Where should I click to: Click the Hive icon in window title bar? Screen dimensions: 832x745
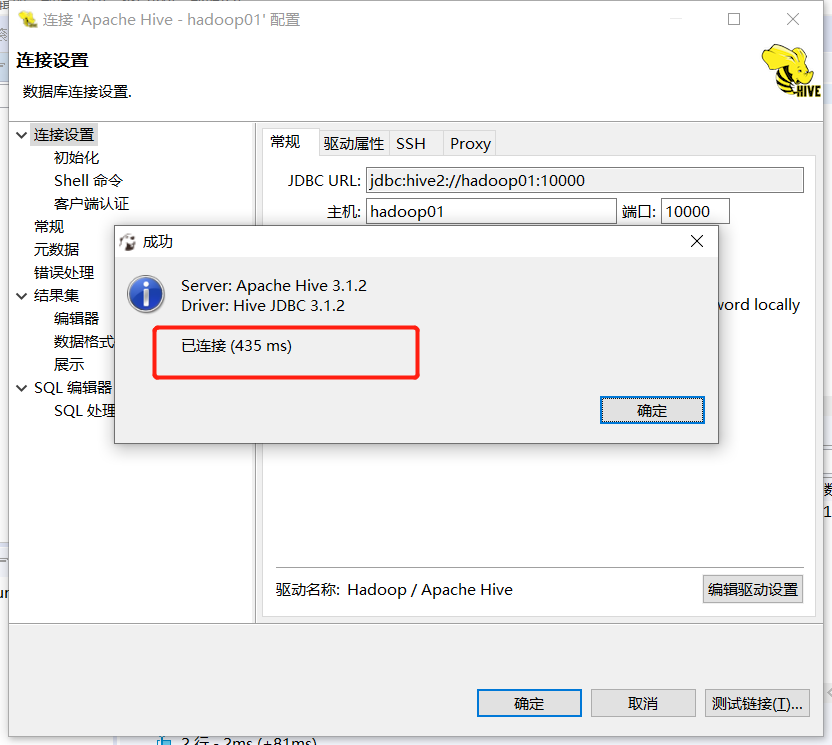tap(28, 20)
